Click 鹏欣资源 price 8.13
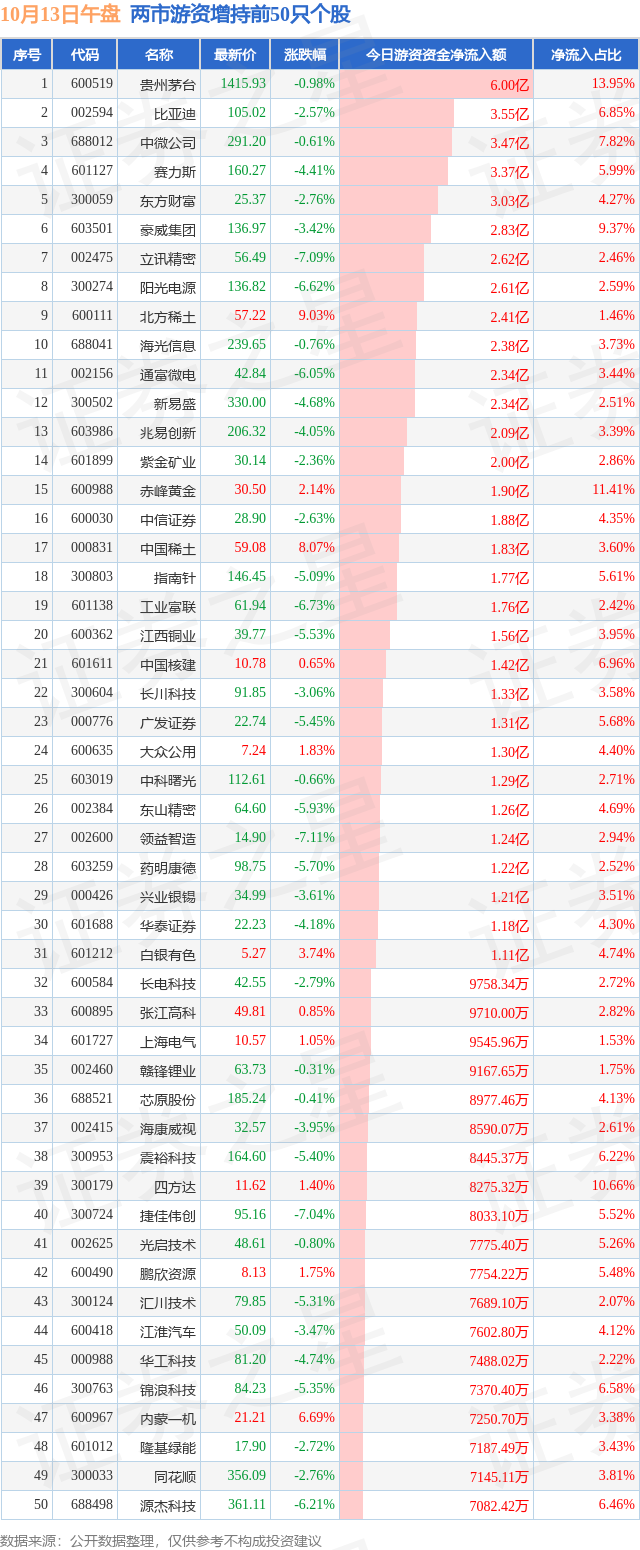This screenshot has height=1550, width=640. 254,1273
